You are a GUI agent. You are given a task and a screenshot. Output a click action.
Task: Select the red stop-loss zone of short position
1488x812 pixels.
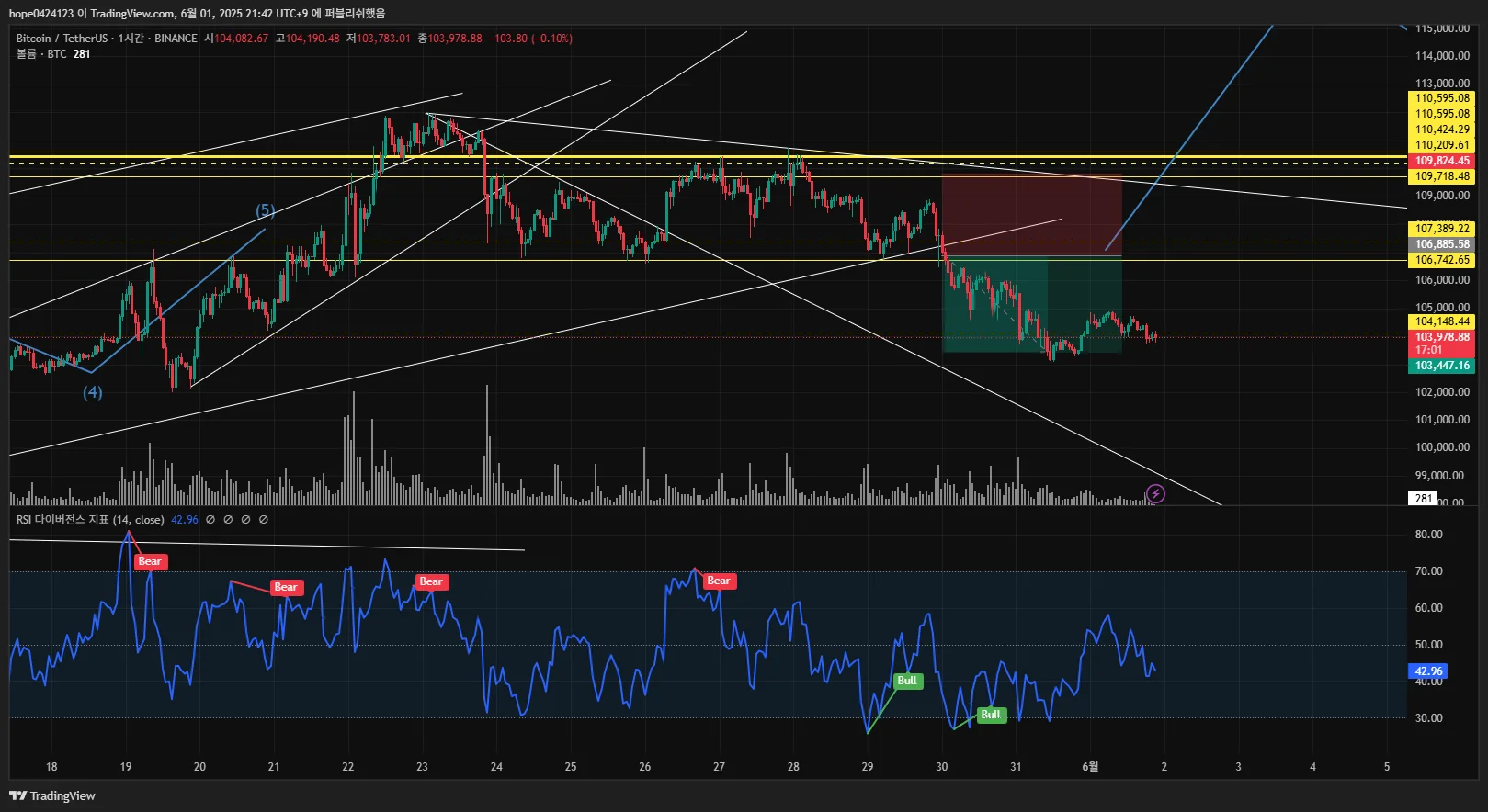(x=1031, y=215)
